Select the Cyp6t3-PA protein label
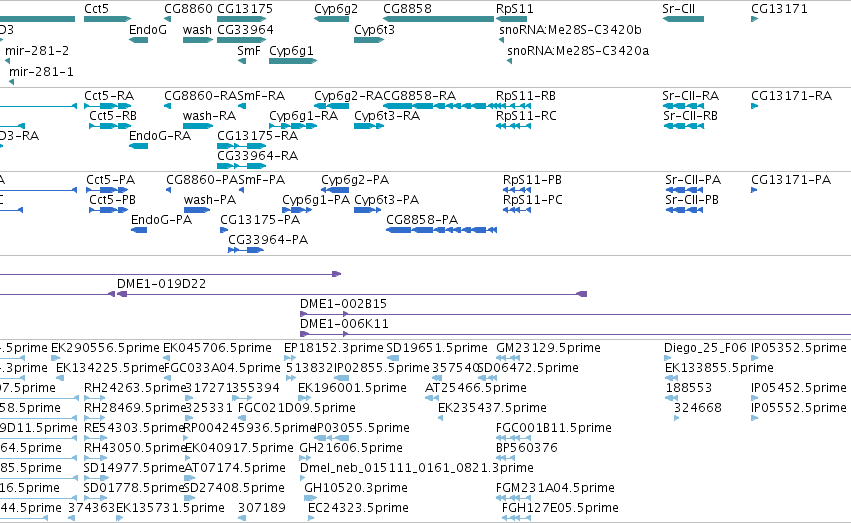The width and height of the screenshot is (851, 523). [x=386, y=200]
